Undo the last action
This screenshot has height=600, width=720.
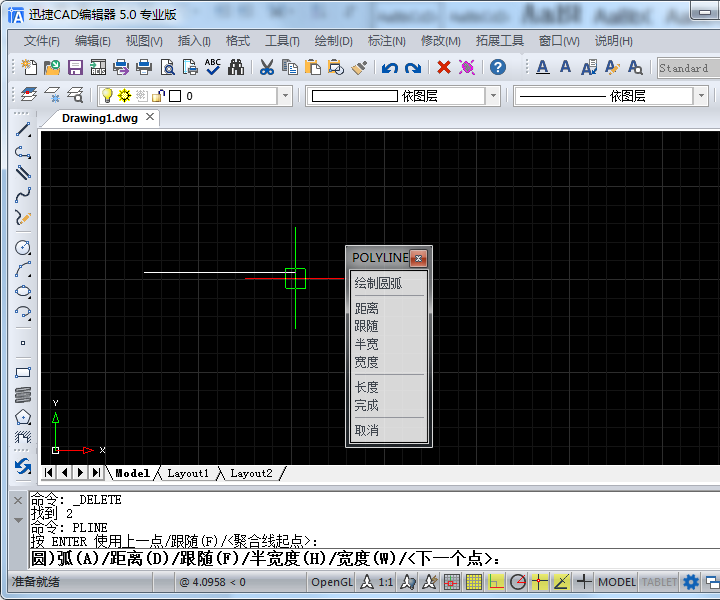pyautogui.click(x=389, y=68)
